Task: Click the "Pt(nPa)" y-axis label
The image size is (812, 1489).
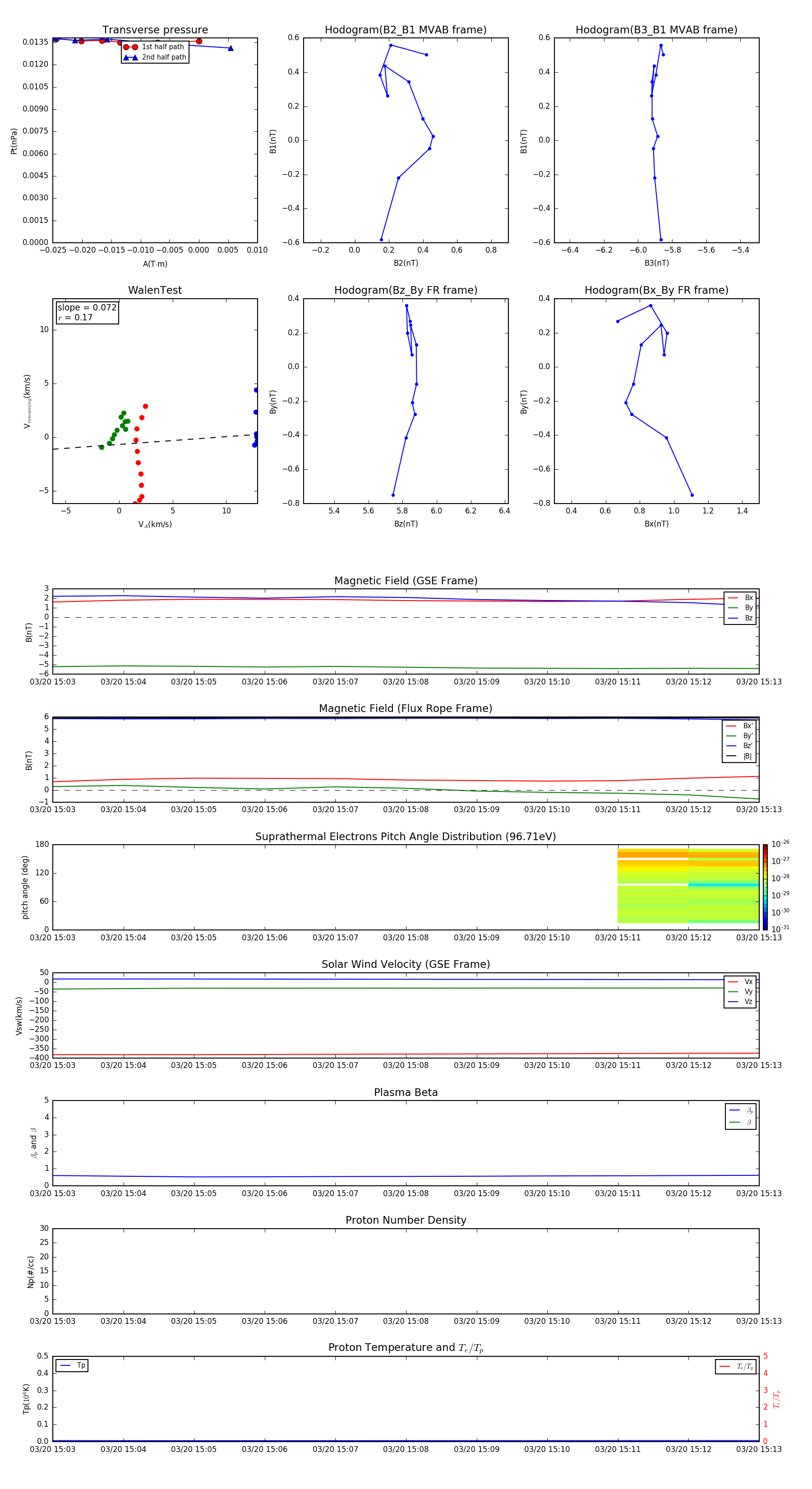Action: coord(14,141)
